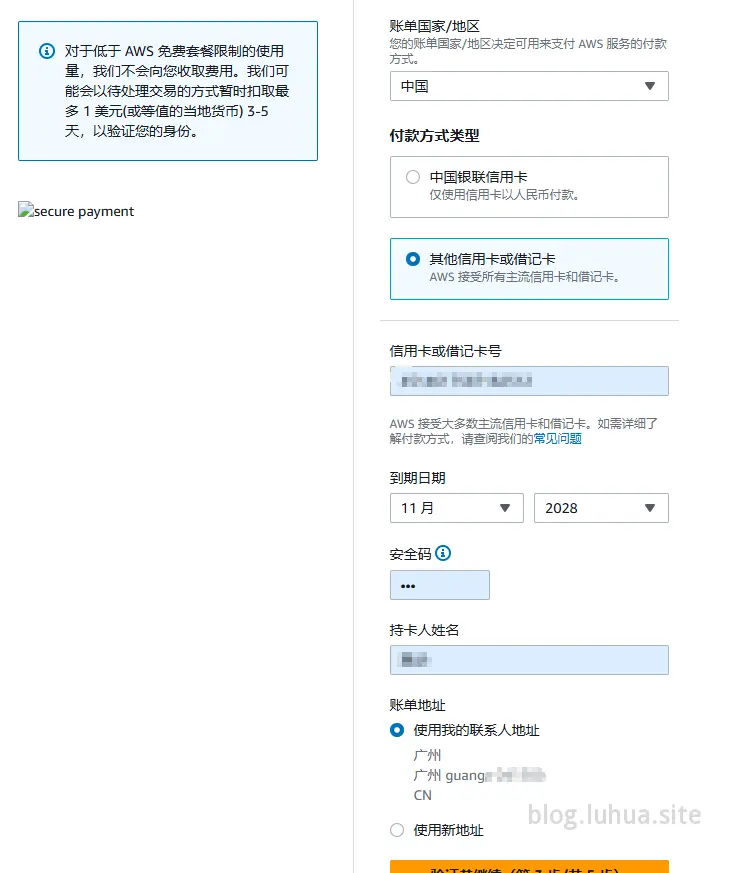738x873 pixels.
Task: Open the 常见问题 link
Action: 557,439
